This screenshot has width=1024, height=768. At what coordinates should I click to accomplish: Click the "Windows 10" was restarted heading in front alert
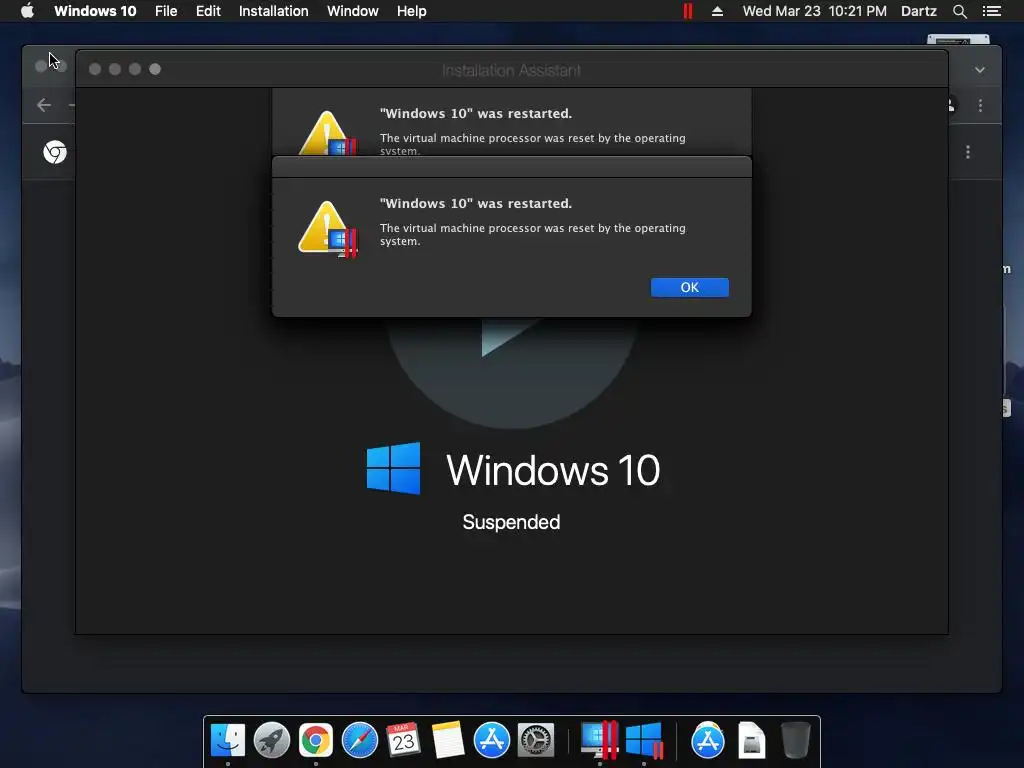click(475, 203)
